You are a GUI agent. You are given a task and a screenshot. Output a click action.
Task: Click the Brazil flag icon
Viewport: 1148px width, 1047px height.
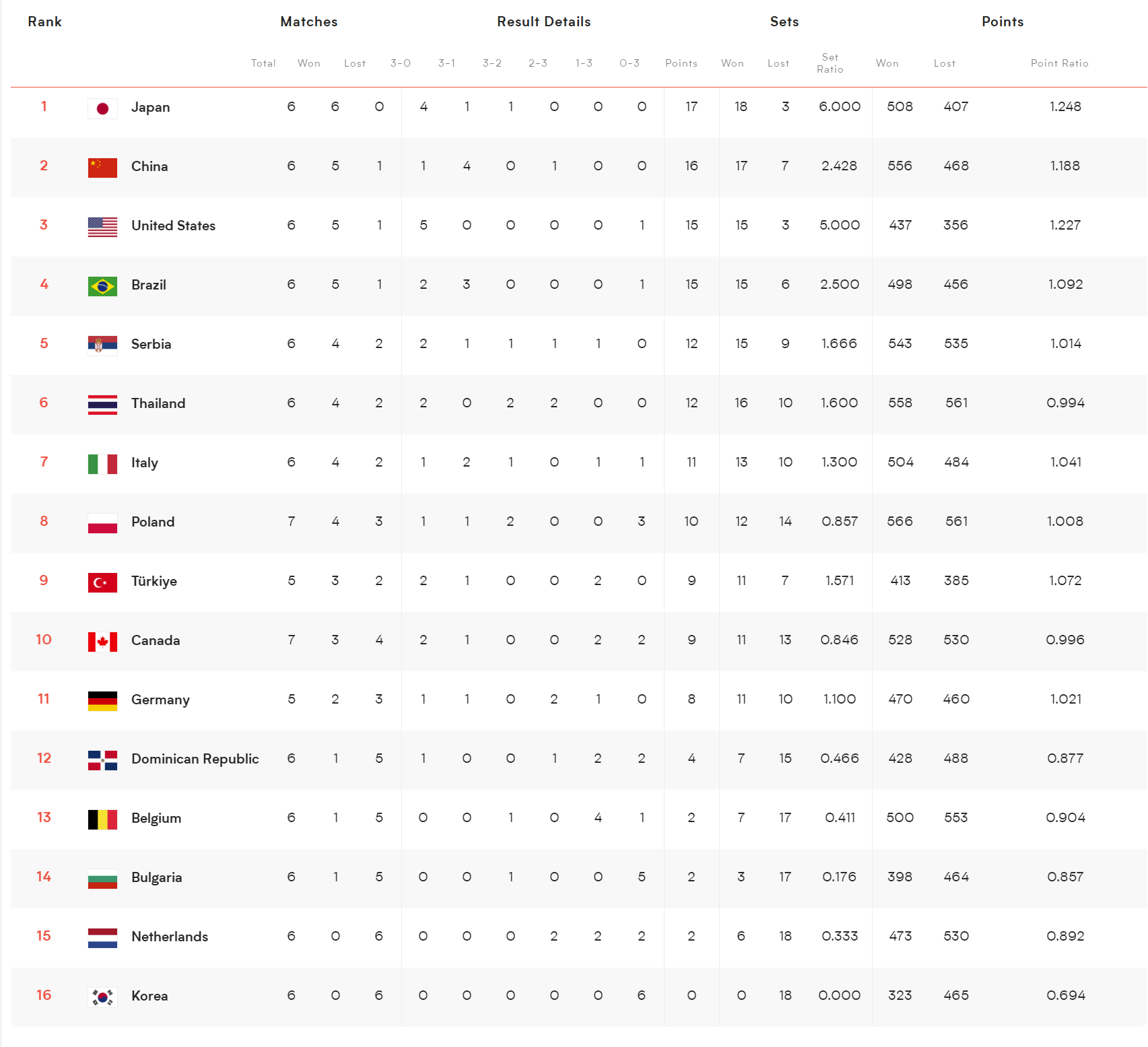coord(102,286)
